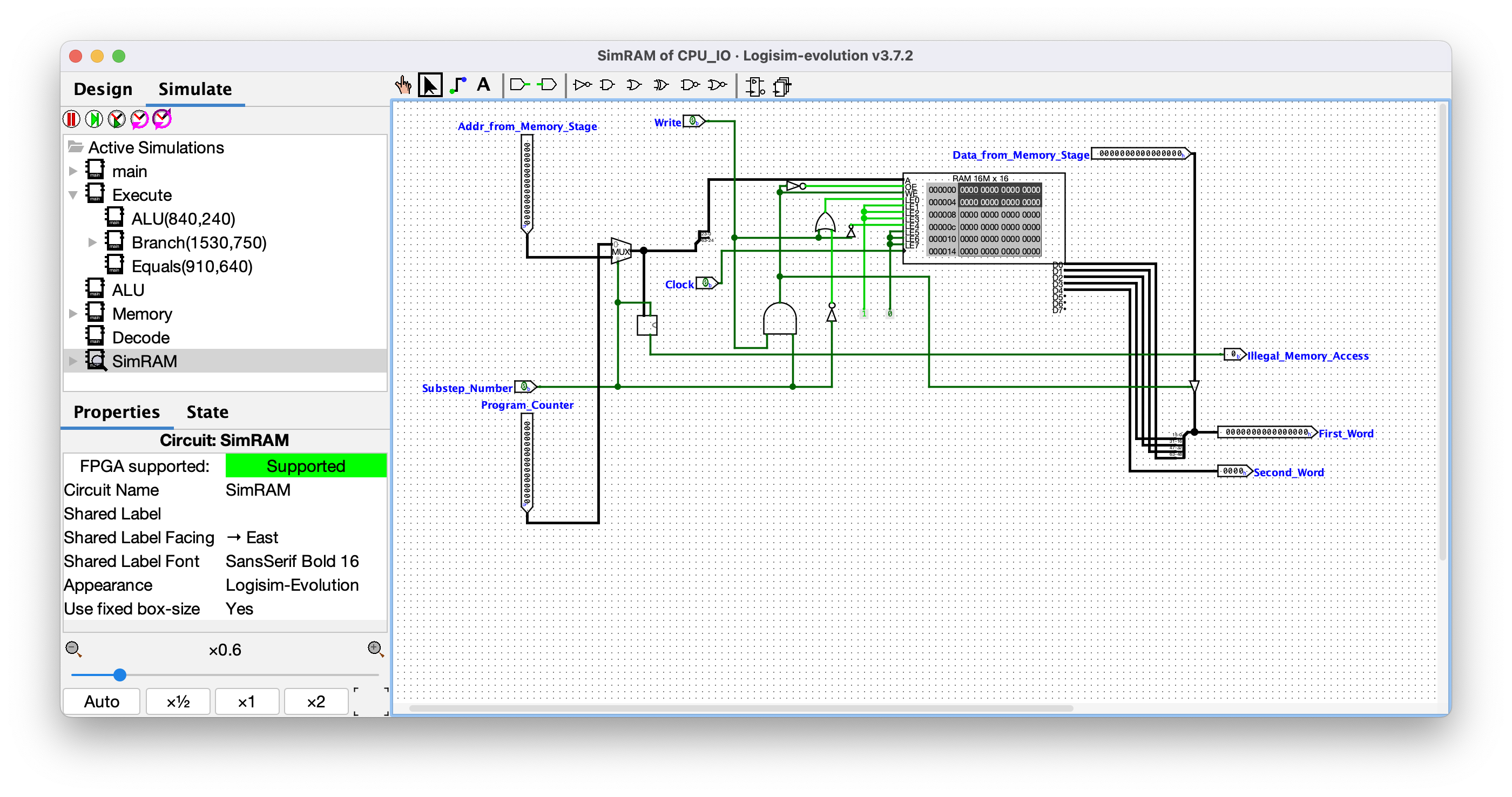Pause the simulation with red button
Image resolution: width=1512 pixels, height=797 pixels.
(72, 119)
